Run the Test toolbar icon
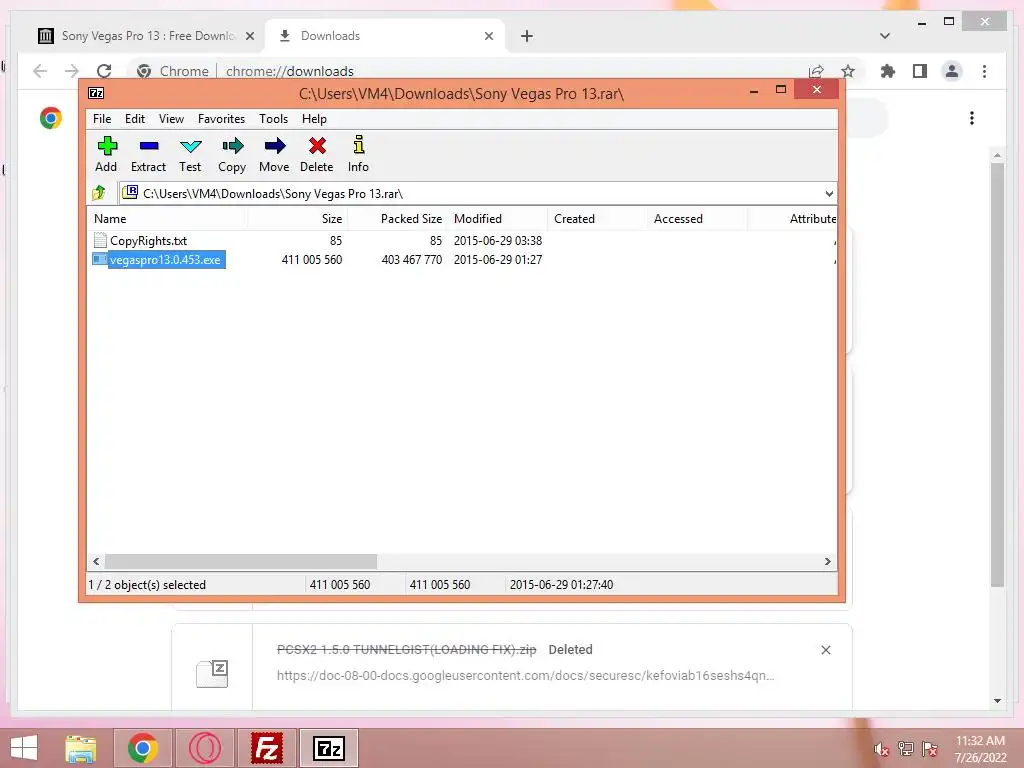The image size is (1024, 768). [190, 154]
